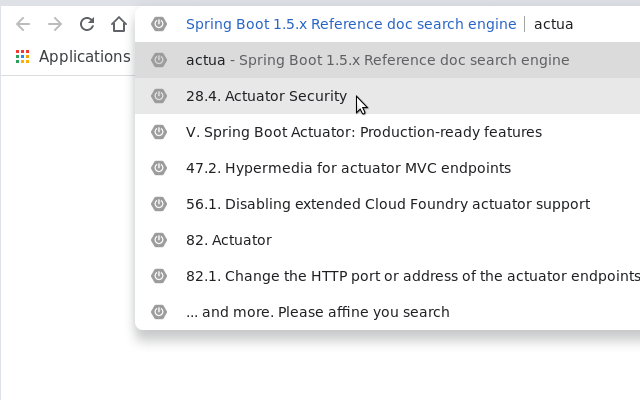Click the browser back arrow
This screenshot has width=640, height=400.
click(23, 24)
